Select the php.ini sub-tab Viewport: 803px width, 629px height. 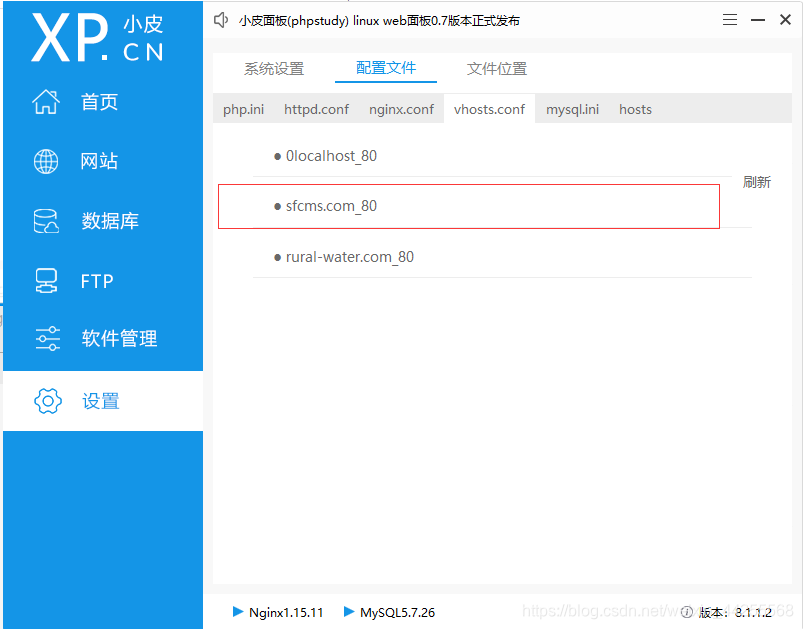pyautogui.click(x=243, y=109)
